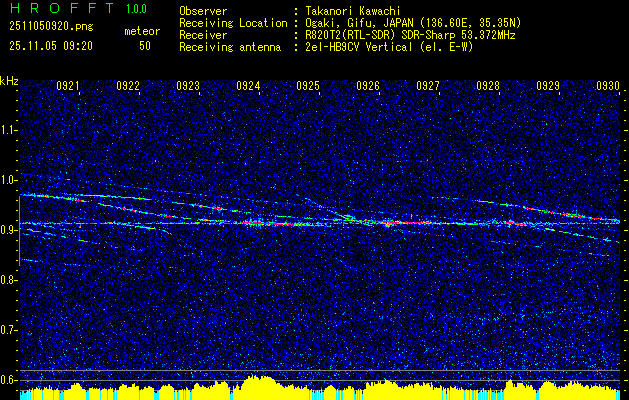
Task: Click the meteor count 50
Action: click(x=145, y=46)
